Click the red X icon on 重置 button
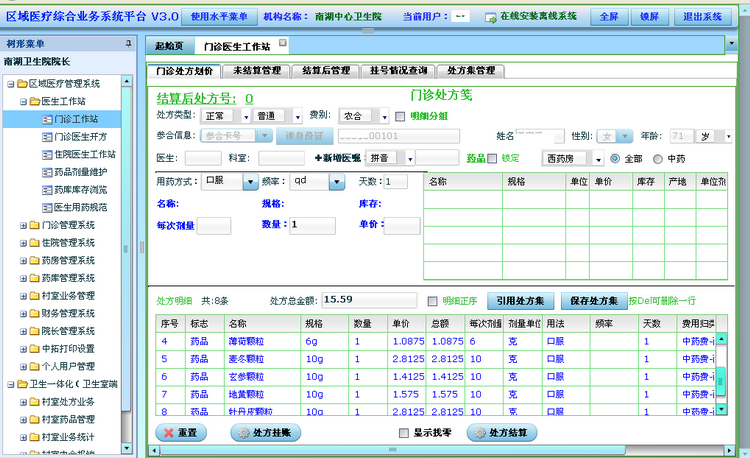Image resolution: width=750 pixels, height=458 pixels. (x=168, y=433)
